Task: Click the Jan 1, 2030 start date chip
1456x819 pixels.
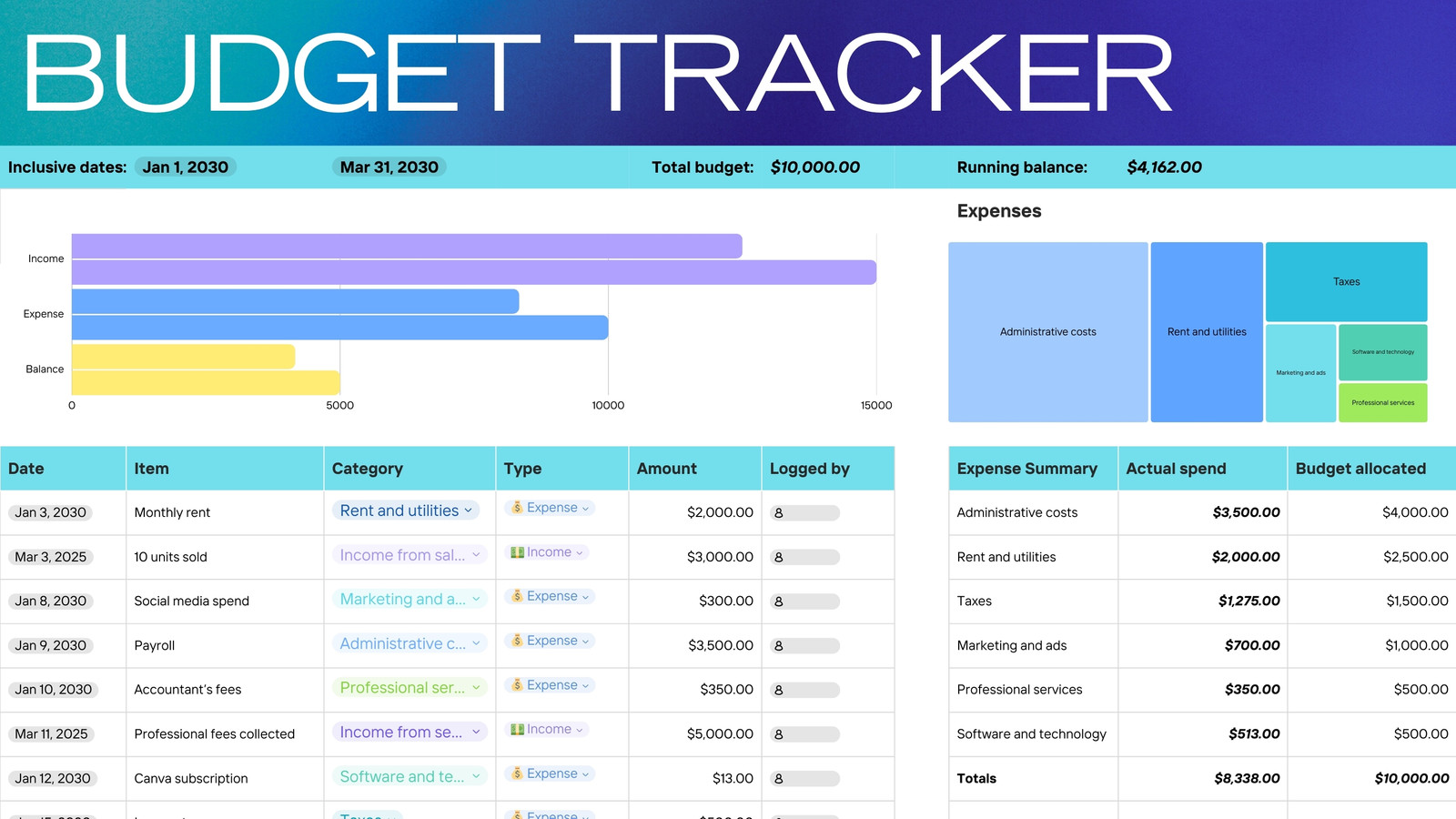Action: pyautogui.click(x=186, y=167)
